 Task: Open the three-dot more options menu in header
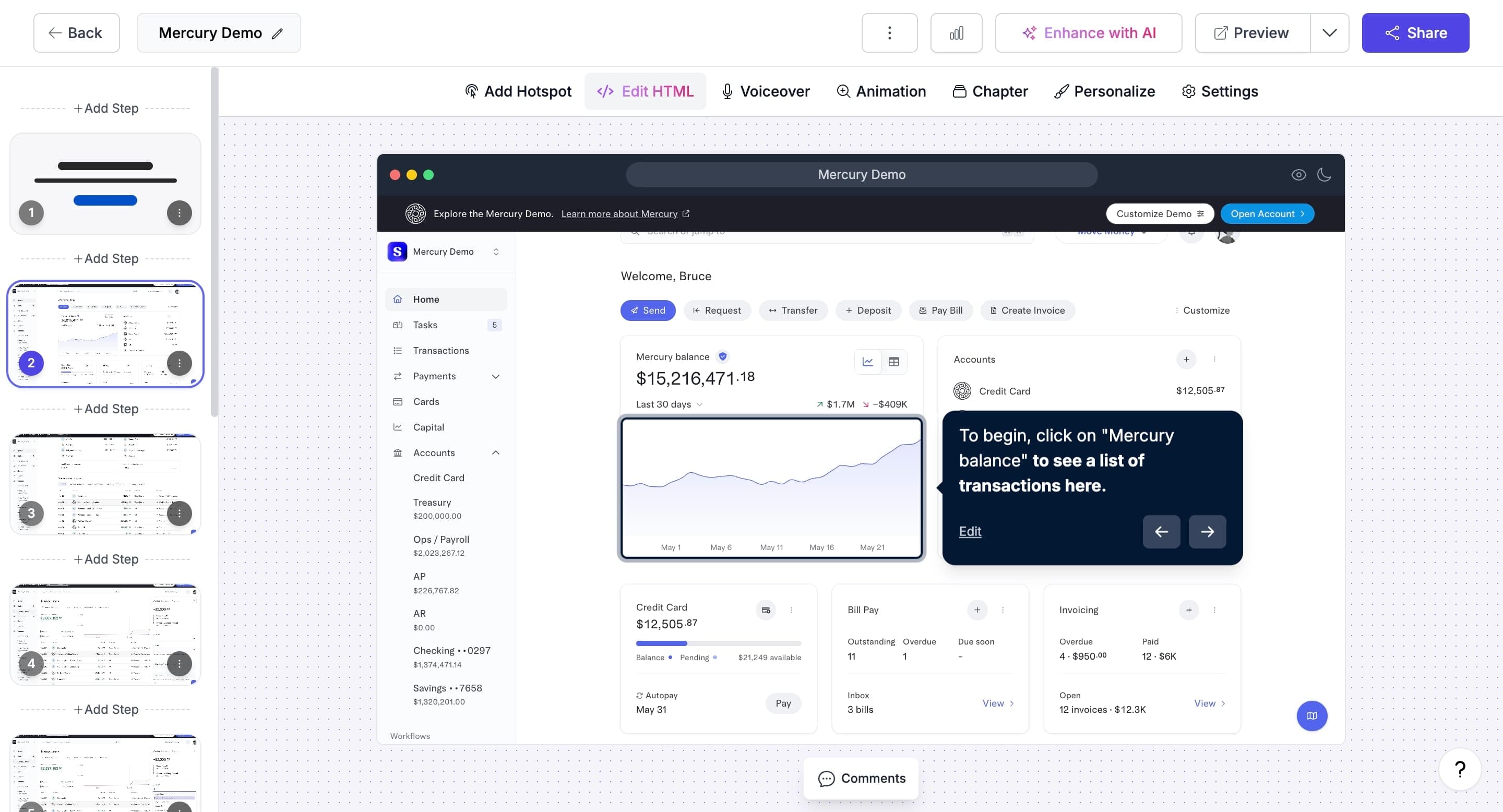[889, 33]
